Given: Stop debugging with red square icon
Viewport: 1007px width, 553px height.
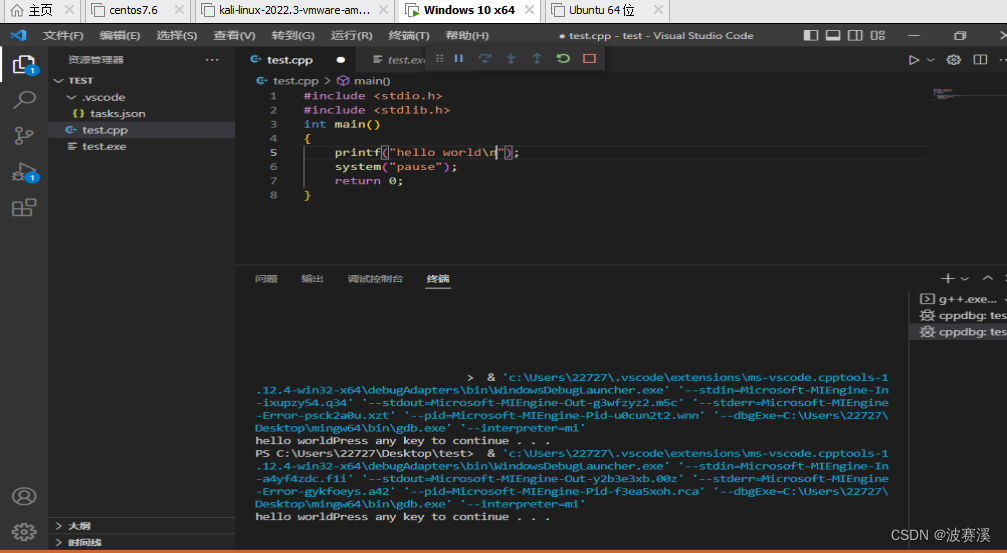Looking at the screenshot, I should click(590, 58).
